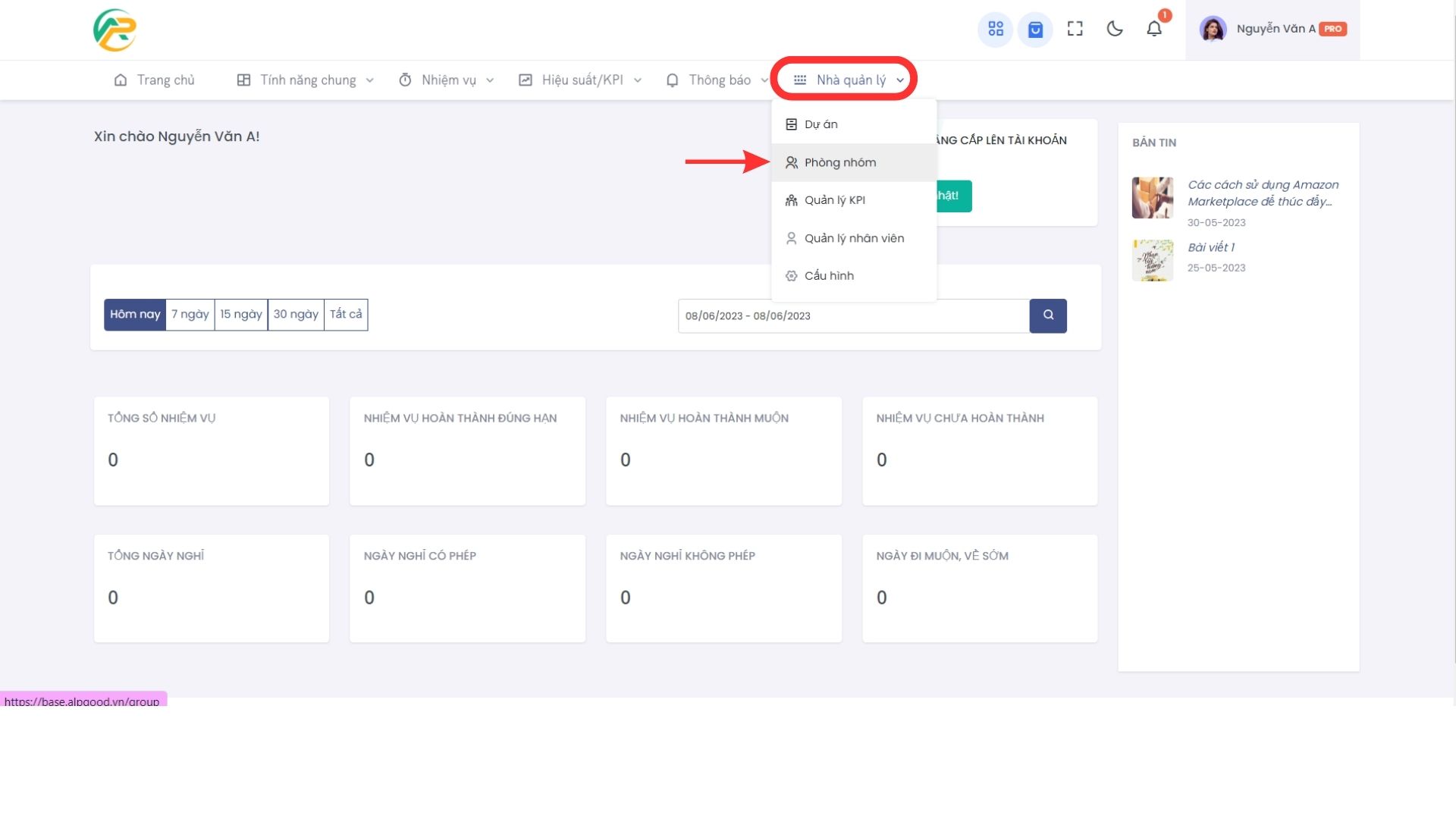Open user profile name Nguyễn Văn A
This screenshot has width=1456, height=819.
[1276, 29]
